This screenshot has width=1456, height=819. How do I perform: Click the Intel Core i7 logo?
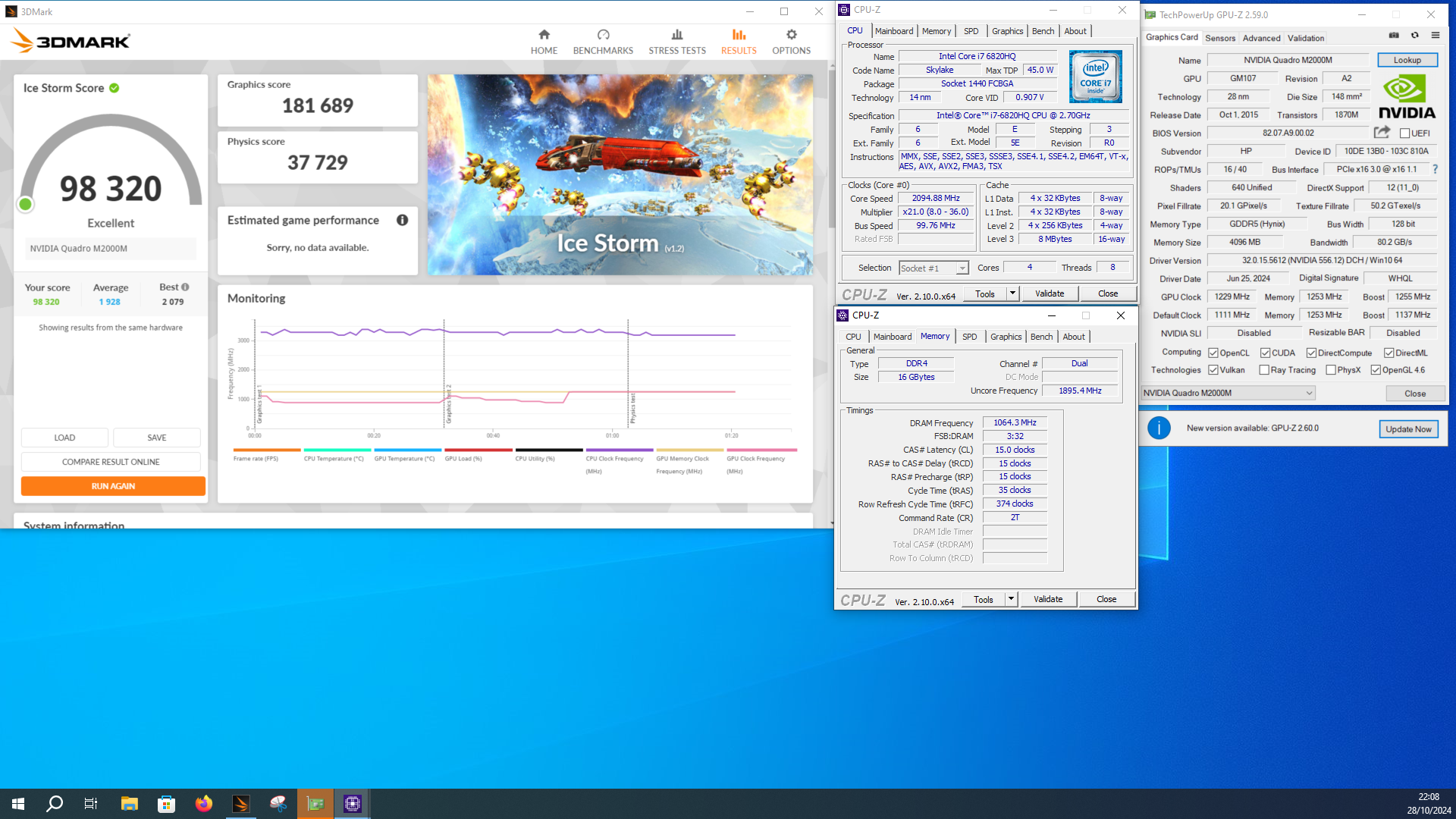[1095, 77]
